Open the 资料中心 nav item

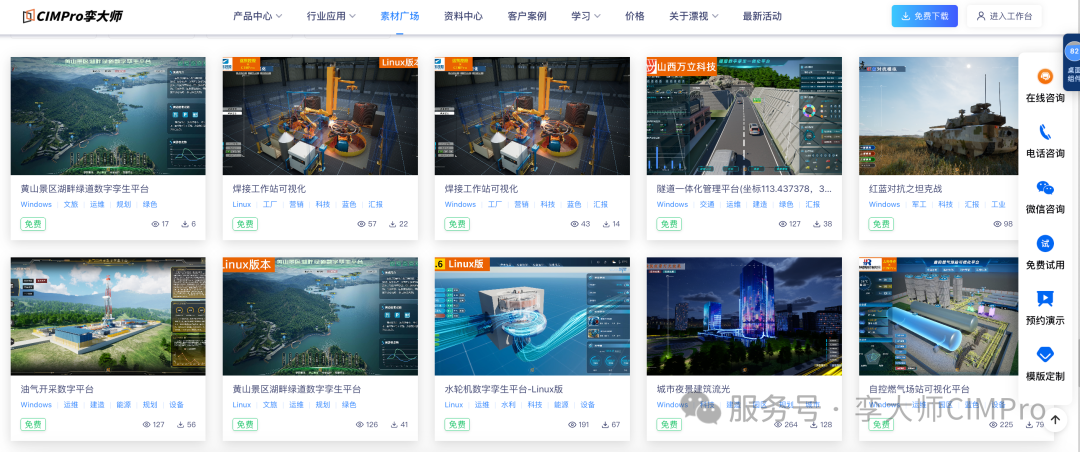click(x=464, y=16)
